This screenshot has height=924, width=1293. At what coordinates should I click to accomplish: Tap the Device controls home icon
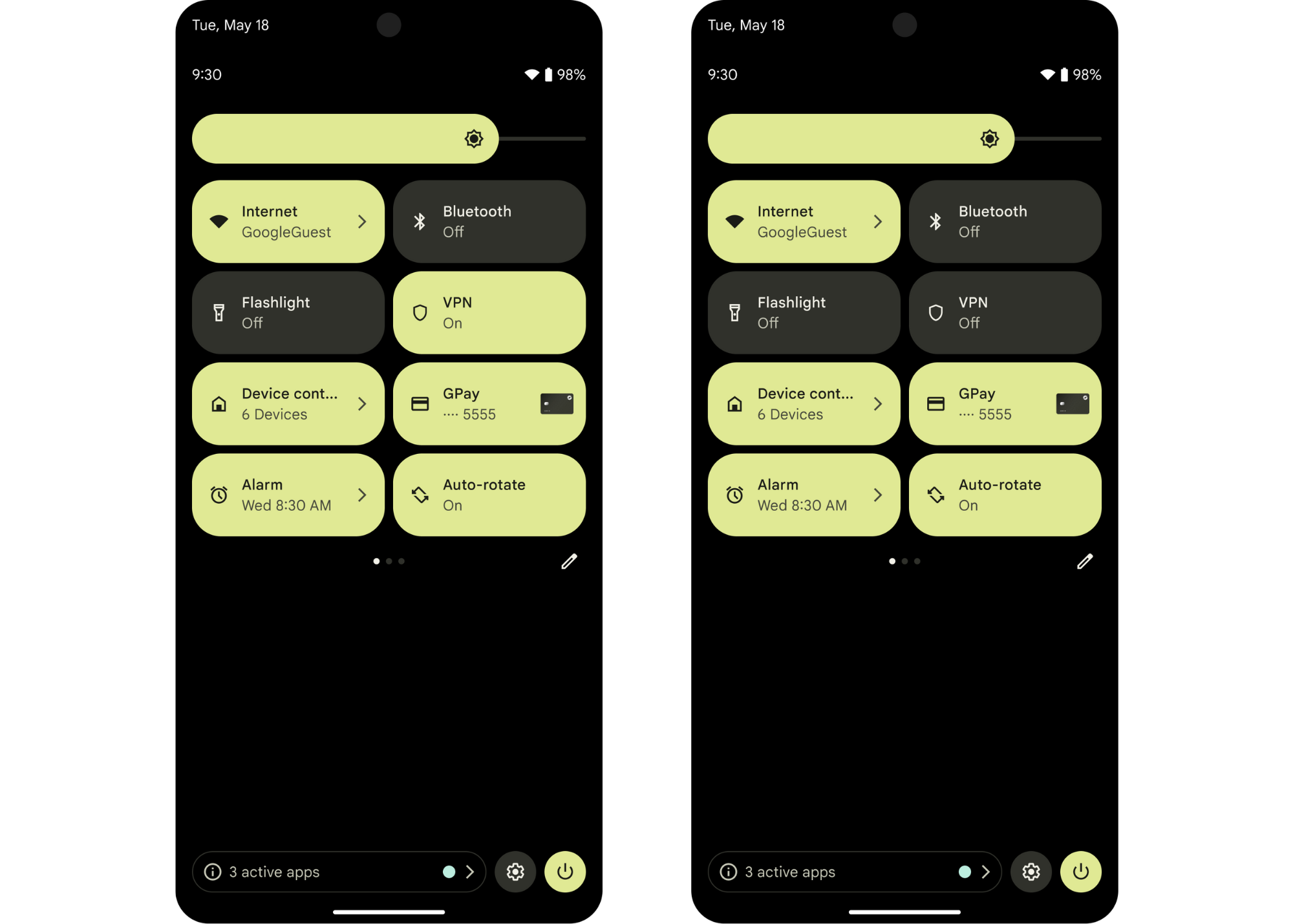click(219, 403)
